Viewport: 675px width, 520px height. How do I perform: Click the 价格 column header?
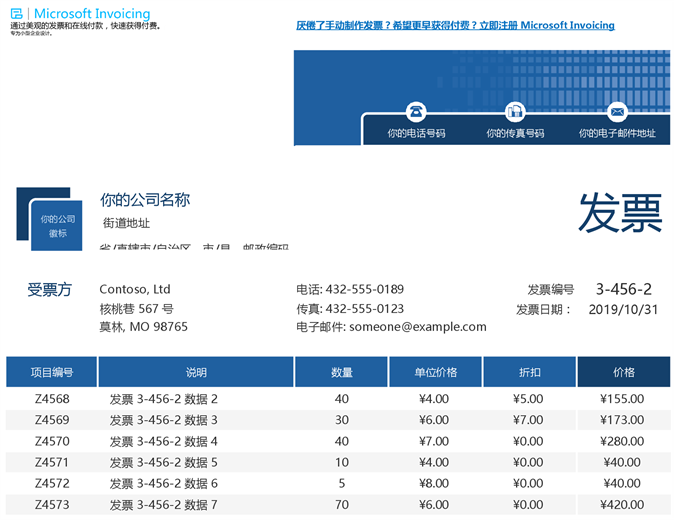coord(624,372)
